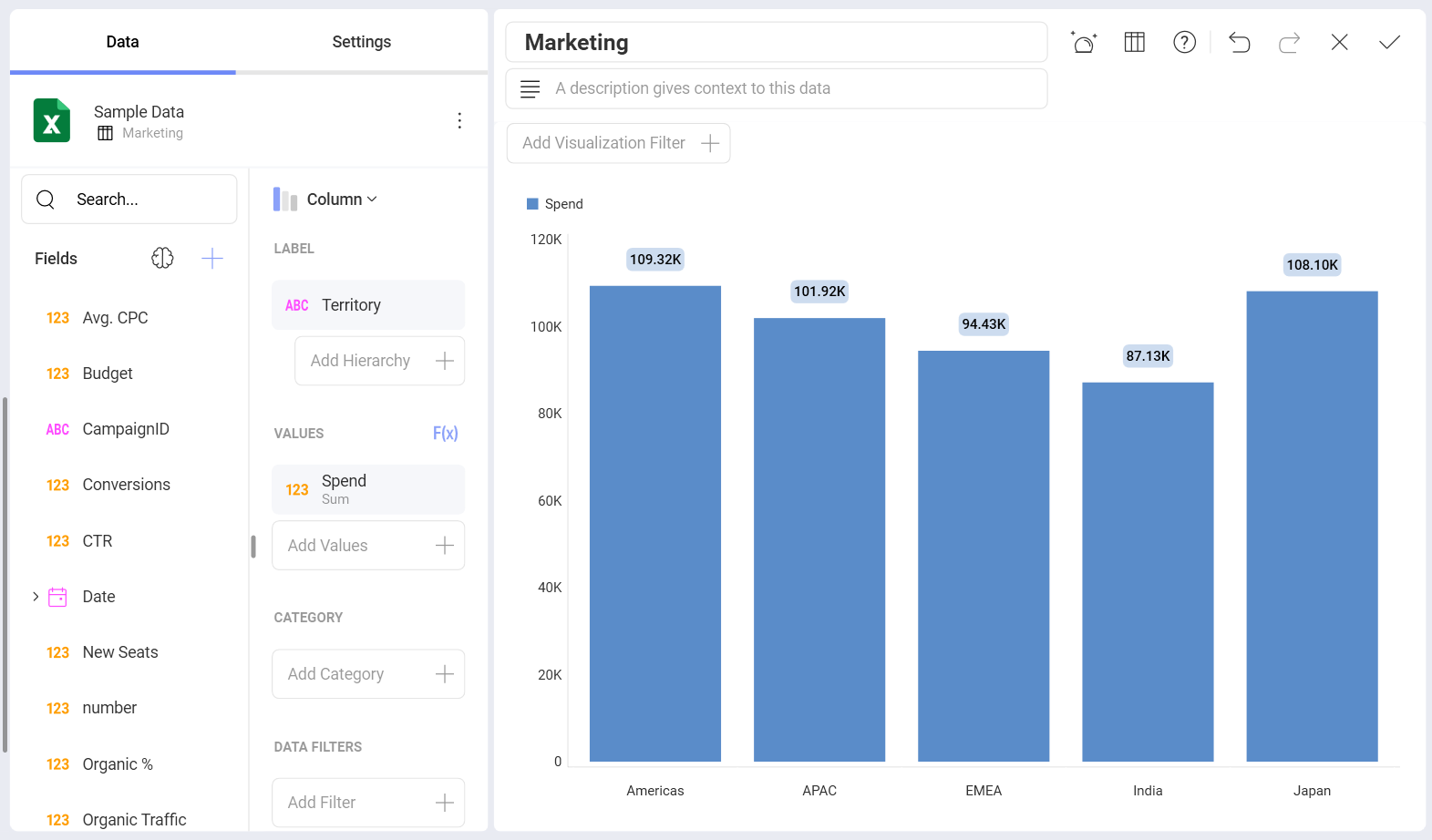Switch to data table view icon
The height and width of the screenshot is (840, 1432).
click(1134, 42)
